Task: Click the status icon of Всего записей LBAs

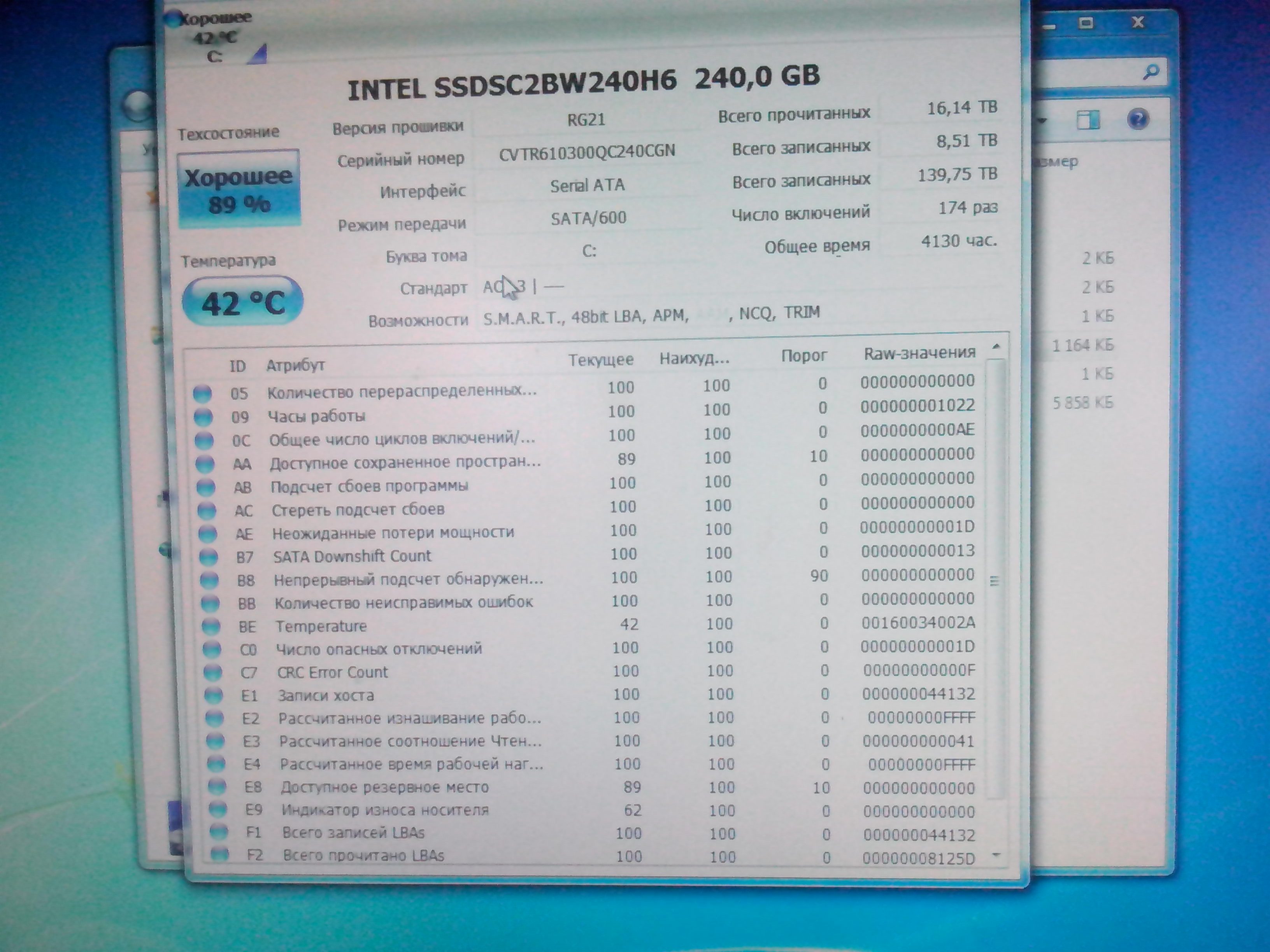Action: (219, 832)
